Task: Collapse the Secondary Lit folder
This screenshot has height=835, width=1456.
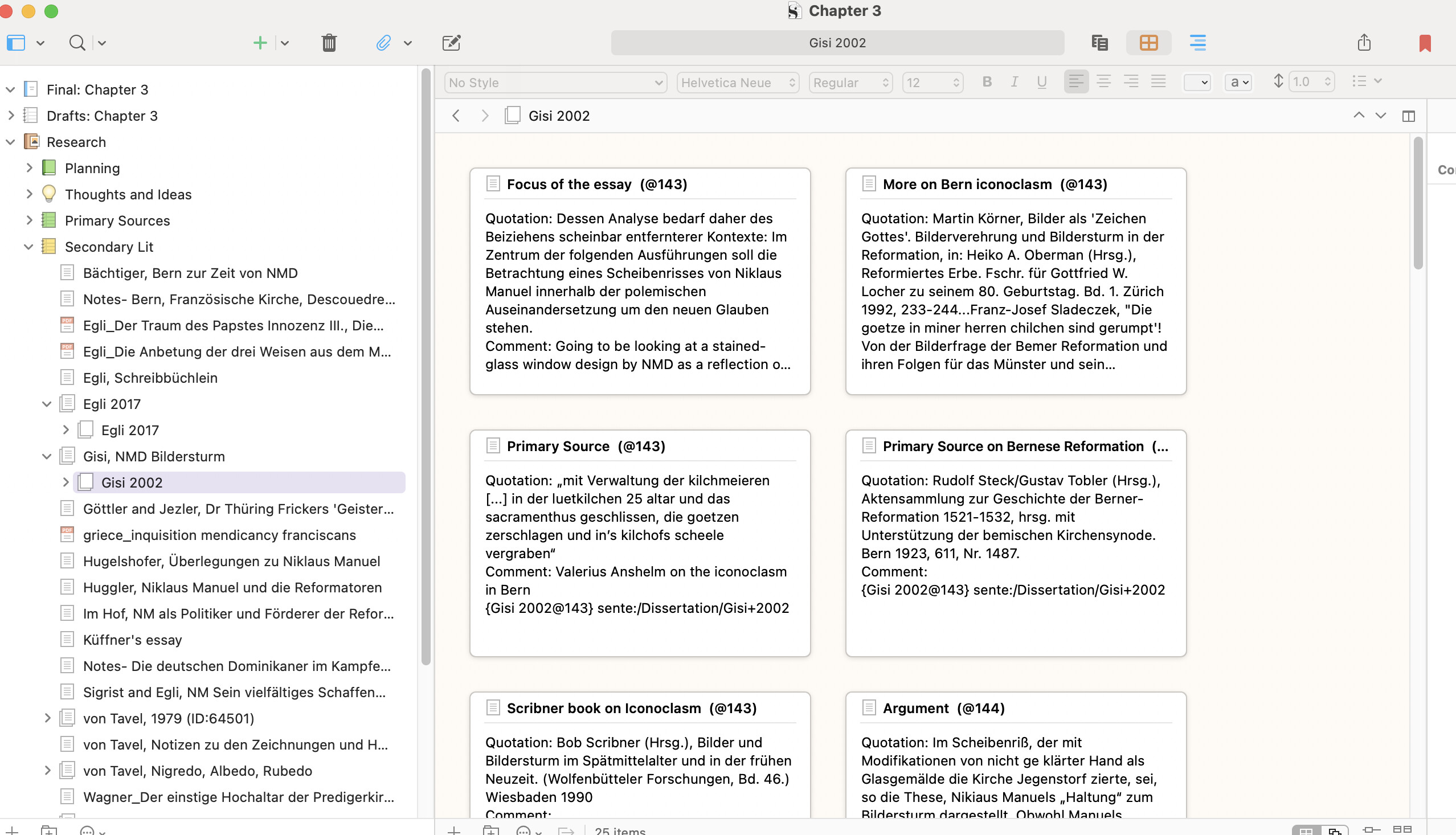Action: click(28, 247)
